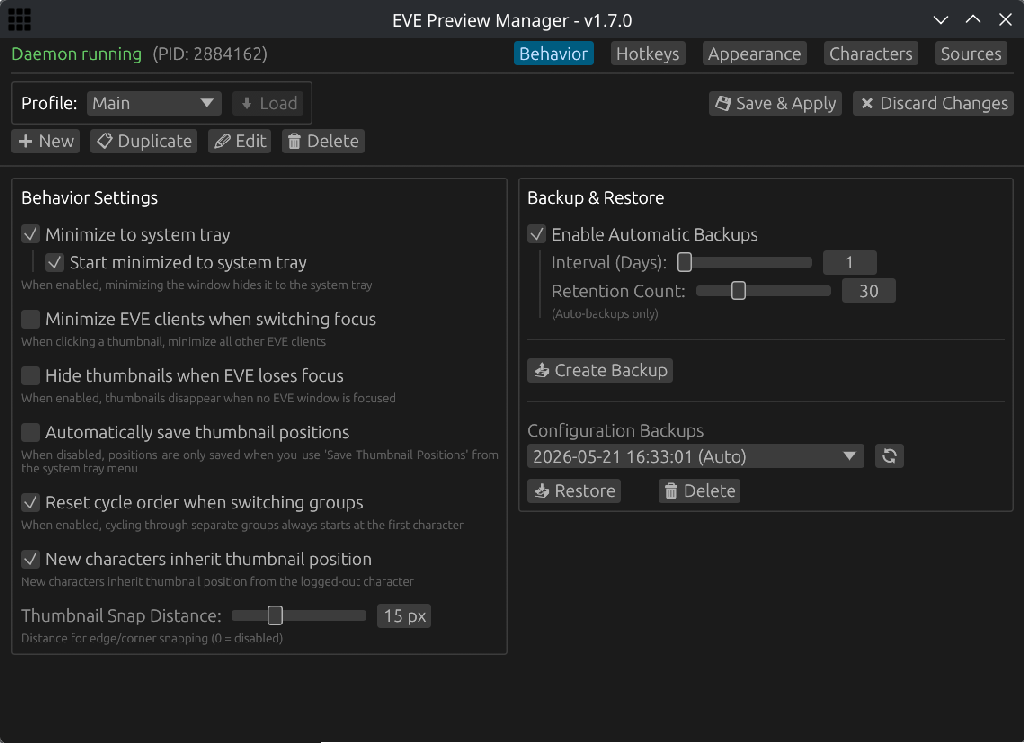The image size is (1024, 743).
Task: Open the Sources tab
Action: tap(970, 54)
